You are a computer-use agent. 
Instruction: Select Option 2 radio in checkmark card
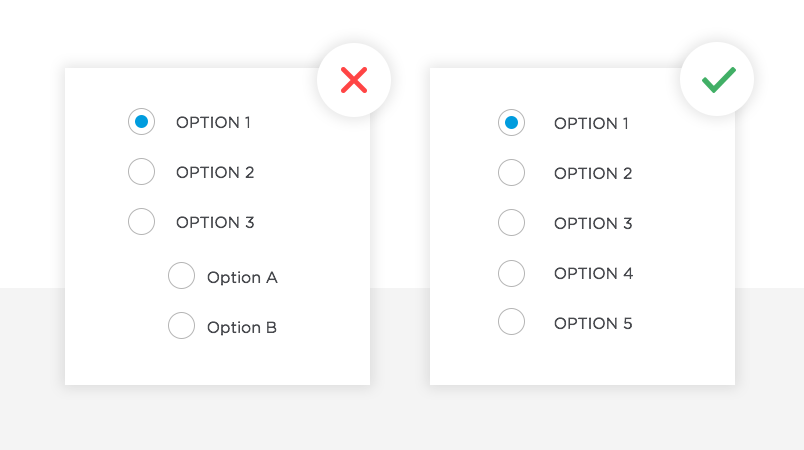click(511, 173)
